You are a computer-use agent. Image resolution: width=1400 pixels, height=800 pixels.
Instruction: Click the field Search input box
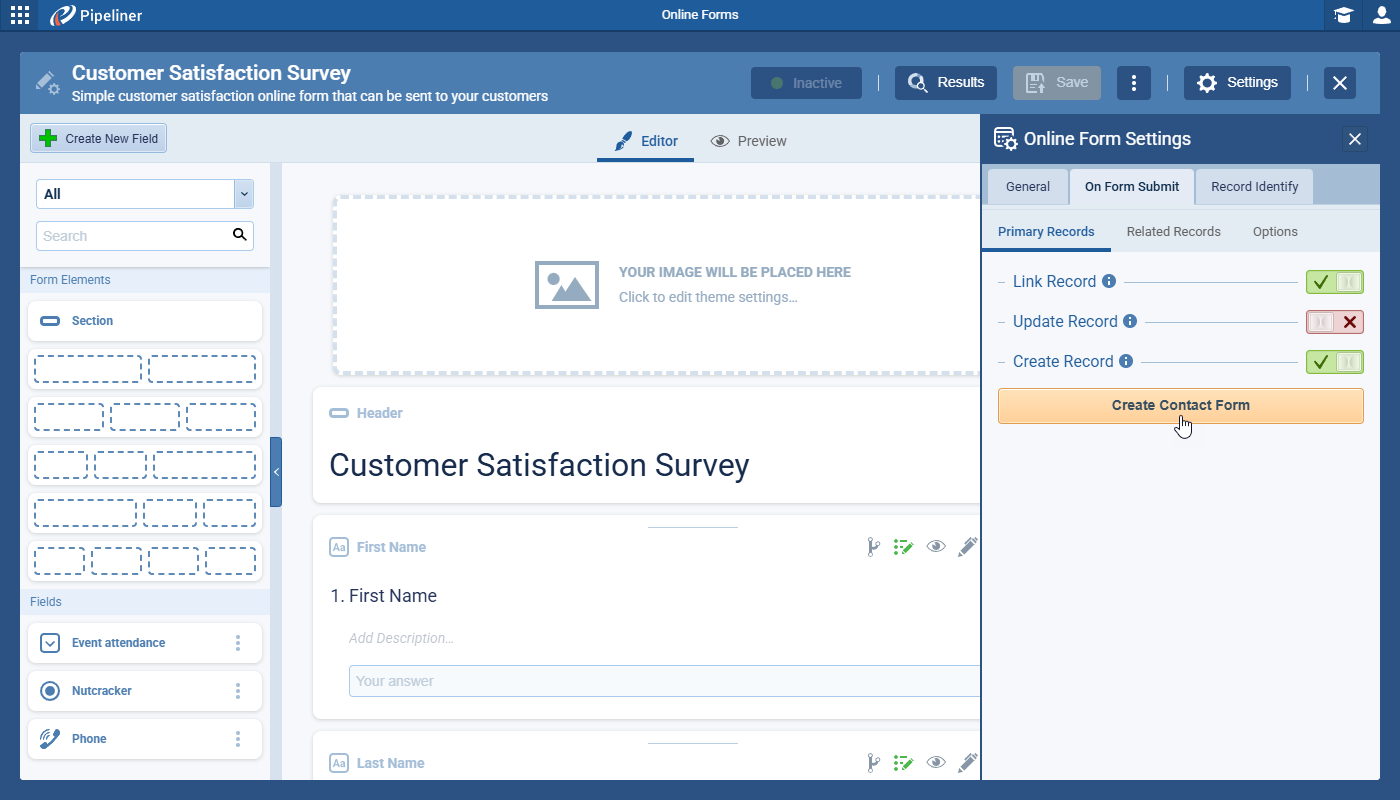pos(134,236)
